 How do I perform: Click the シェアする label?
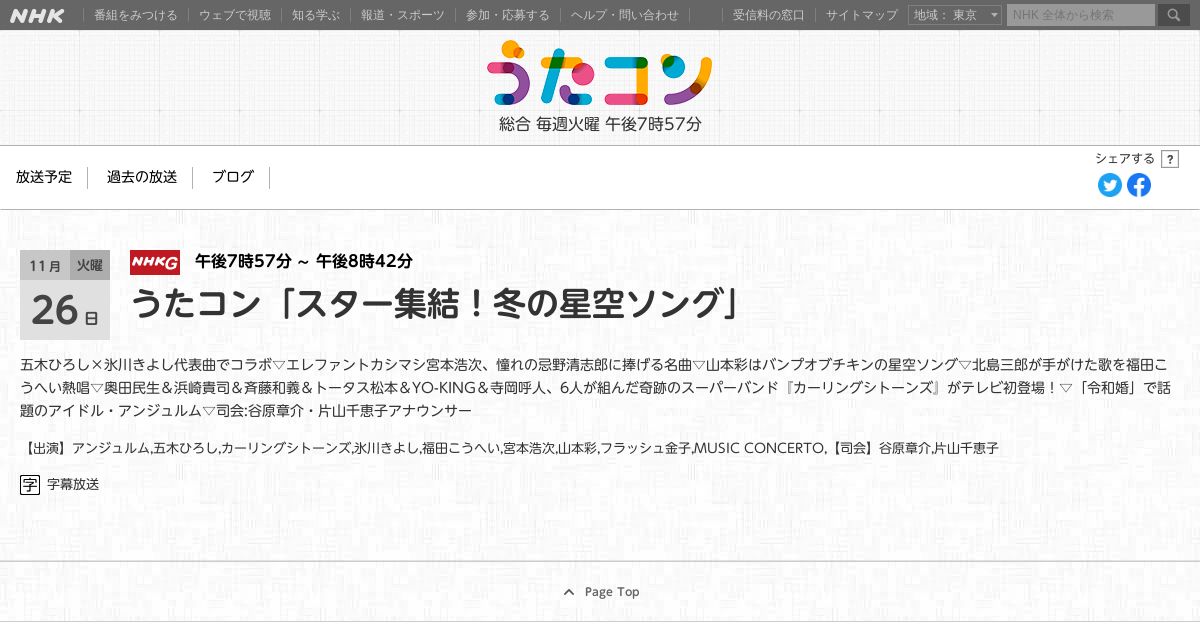(1125, 159)
